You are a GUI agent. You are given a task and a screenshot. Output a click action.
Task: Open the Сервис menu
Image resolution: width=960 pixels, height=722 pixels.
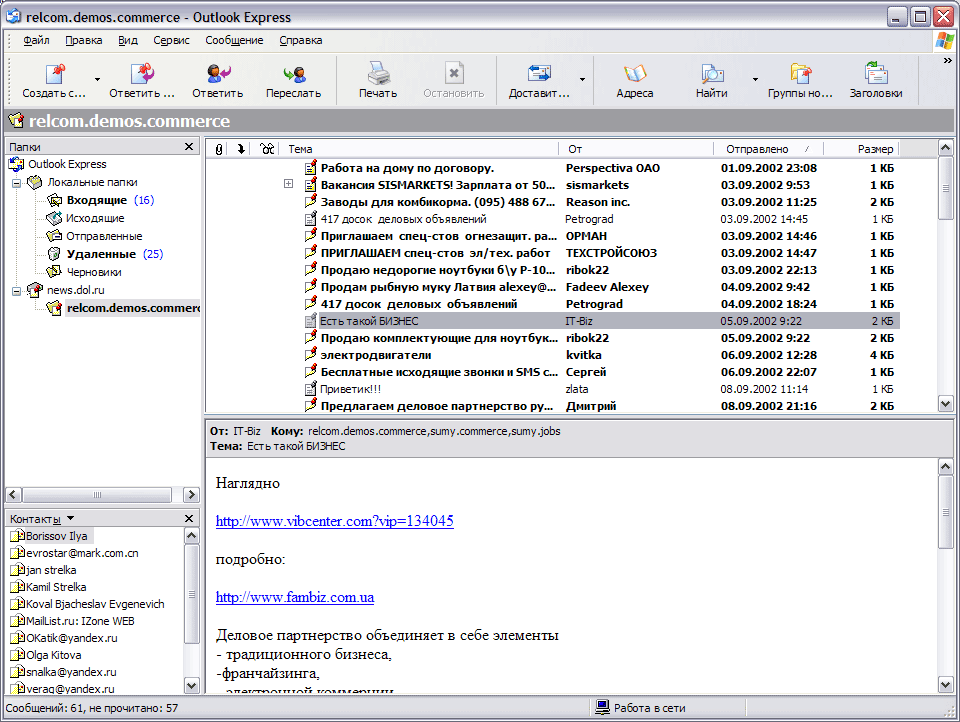171,40
